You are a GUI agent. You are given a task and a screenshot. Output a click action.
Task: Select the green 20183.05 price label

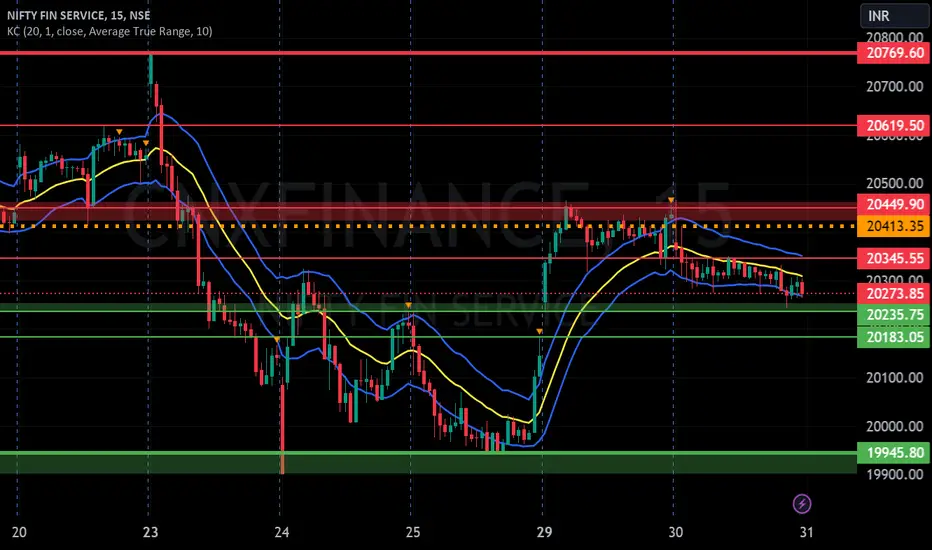point(893,337)
